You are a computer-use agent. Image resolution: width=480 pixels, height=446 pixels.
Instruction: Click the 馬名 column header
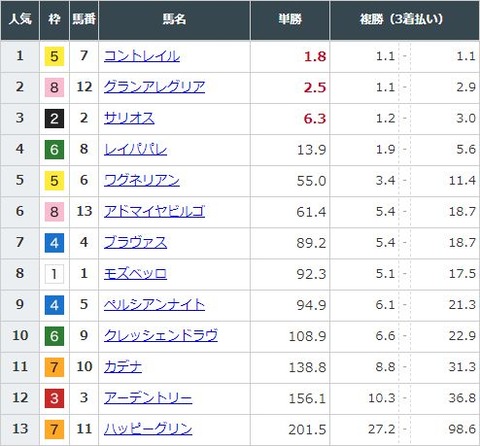point(174,19)
